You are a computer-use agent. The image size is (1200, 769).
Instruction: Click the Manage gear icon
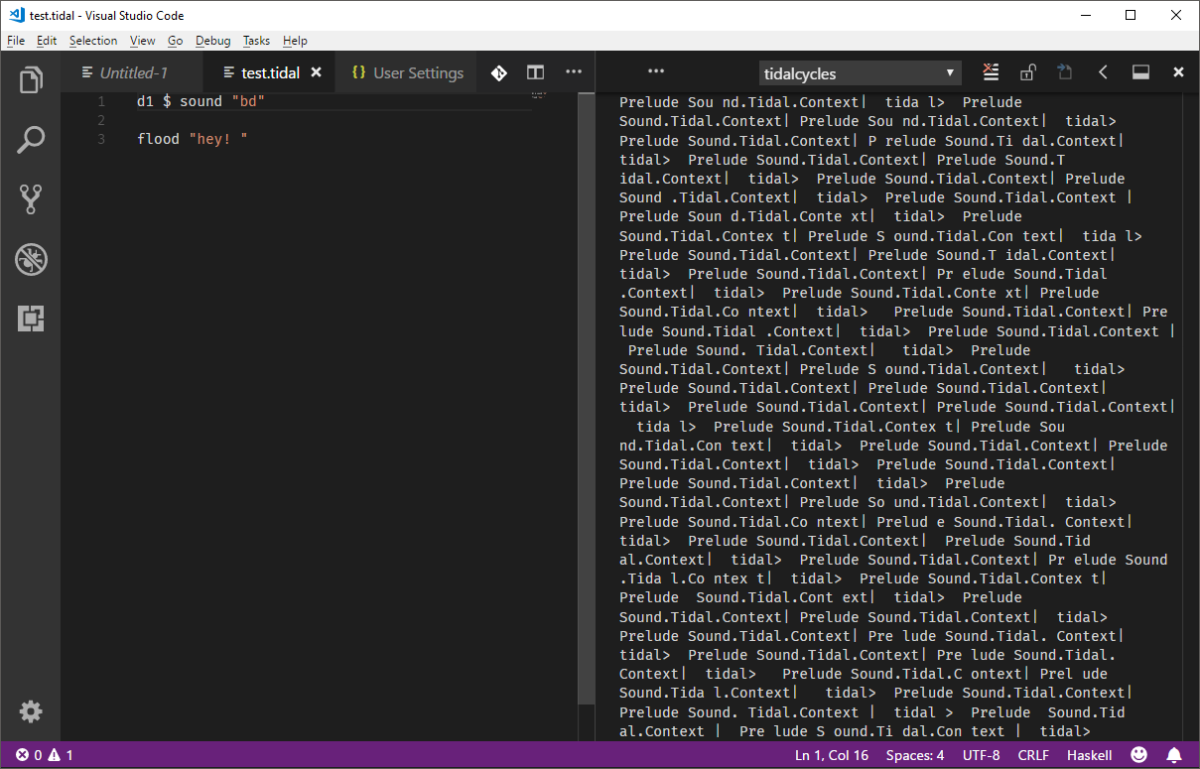(x=31, y=711)
